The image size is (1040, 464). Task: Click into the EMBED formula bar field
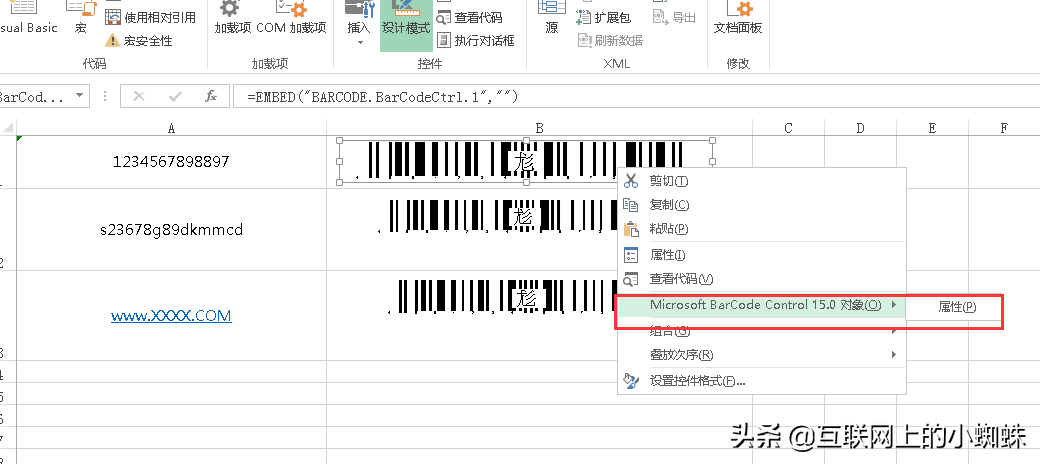coord(637,96)
